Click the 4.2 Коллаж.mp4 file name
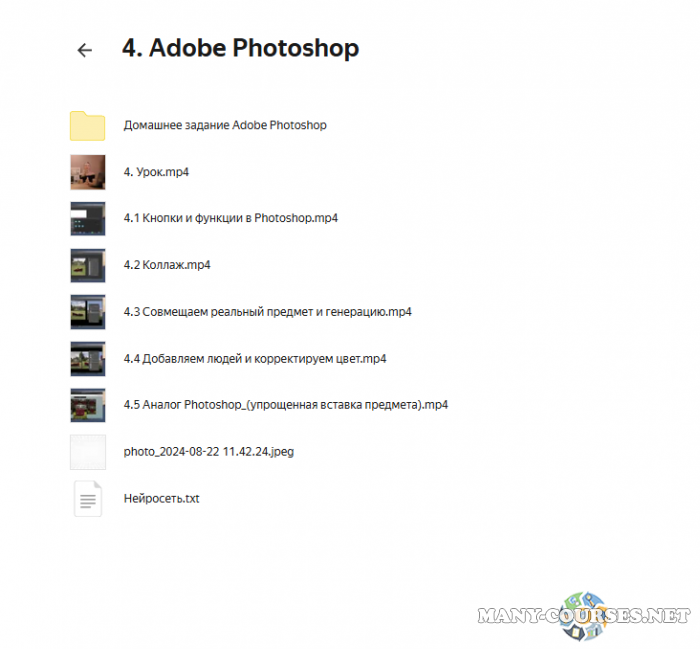 click(x=167, y=265)
